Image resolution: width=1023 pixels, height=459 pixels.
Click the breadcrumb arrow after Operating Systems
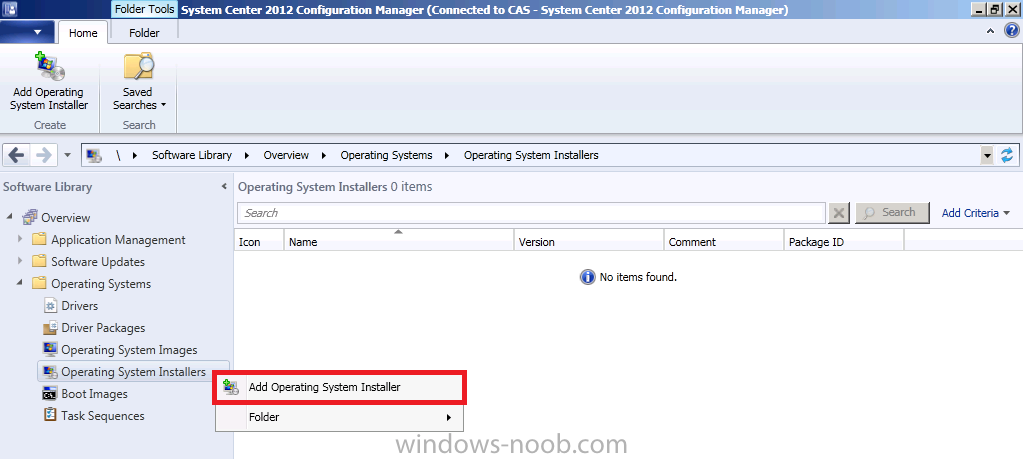click(x=447, y=156)
